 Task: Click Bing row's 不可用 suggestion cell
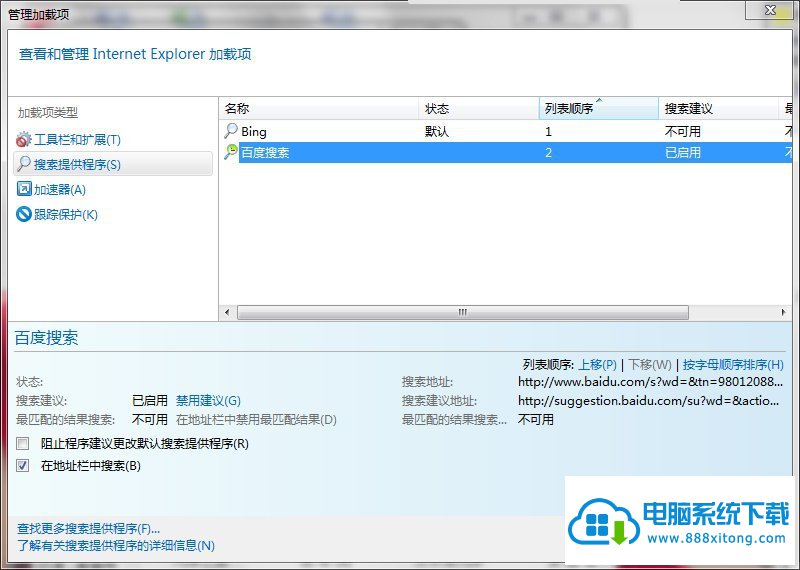pos(683,132)
